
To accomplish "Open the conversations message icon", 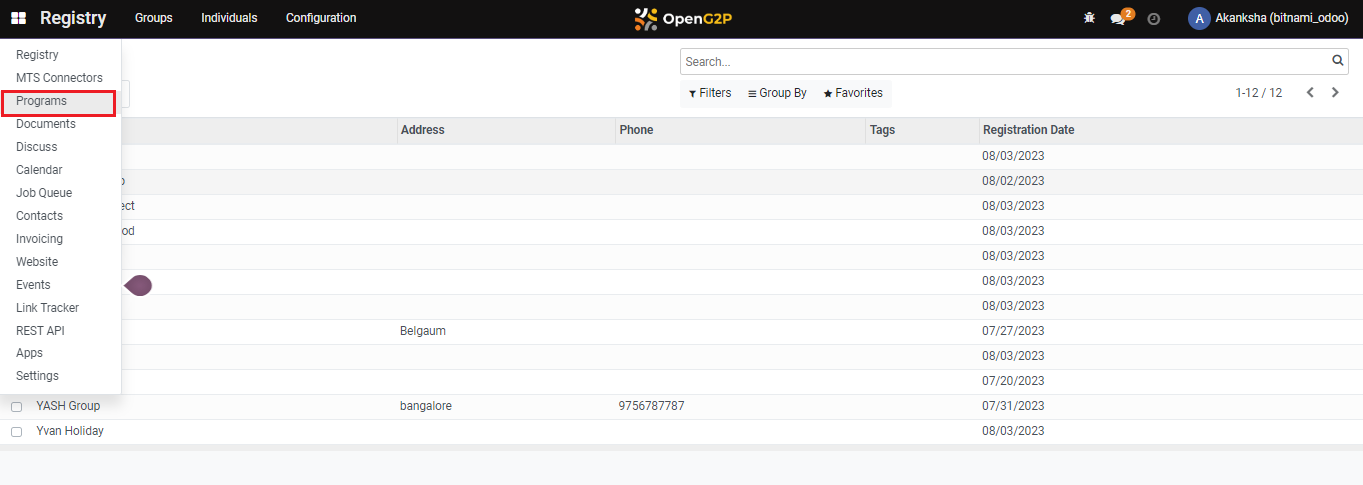I will [x=1118, y=19].
